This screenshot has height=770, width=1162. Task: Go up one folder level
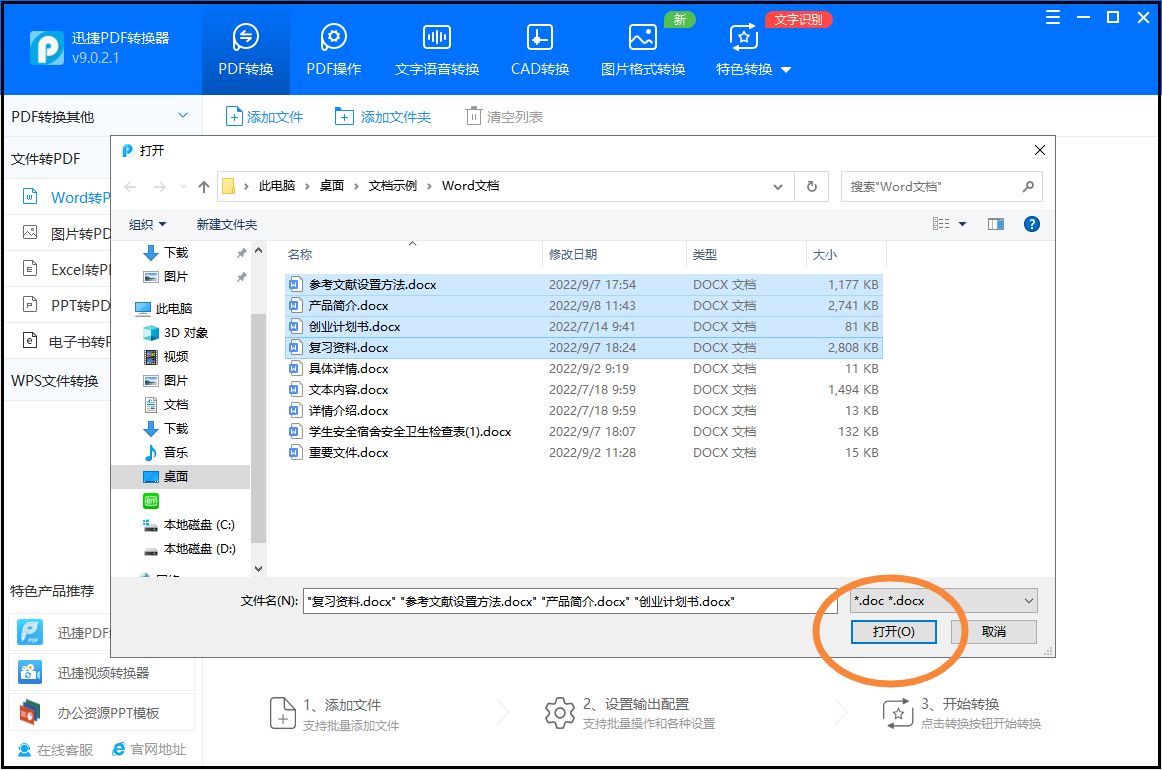[204, 187]
